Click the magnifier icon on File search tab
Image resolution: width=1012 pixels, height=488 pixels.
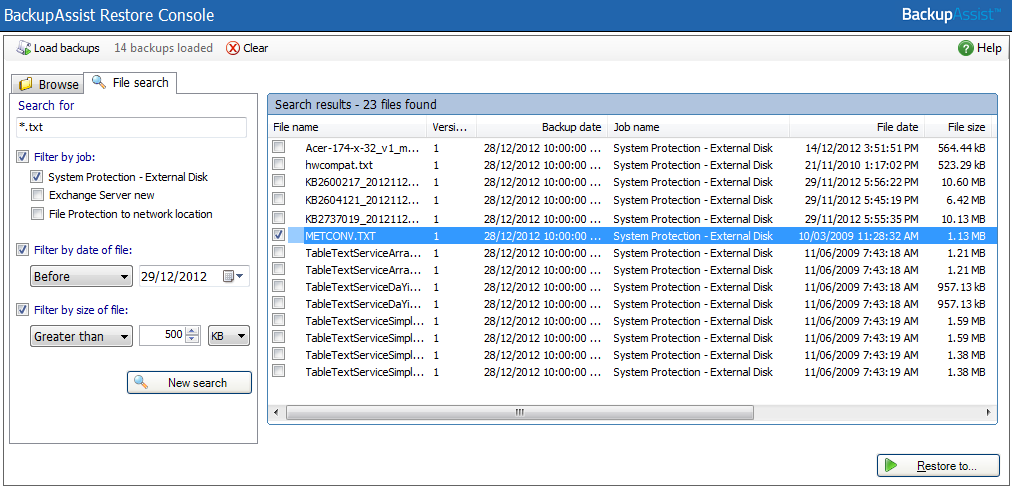pos(99,82)
